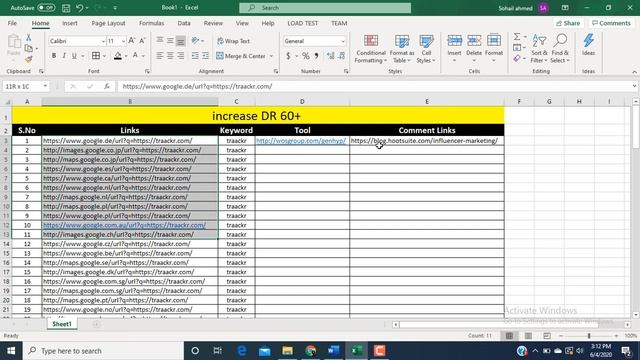The image size is (640, 360).
Task: Click the AutoSum sigma icon
Action: [517, 37]
